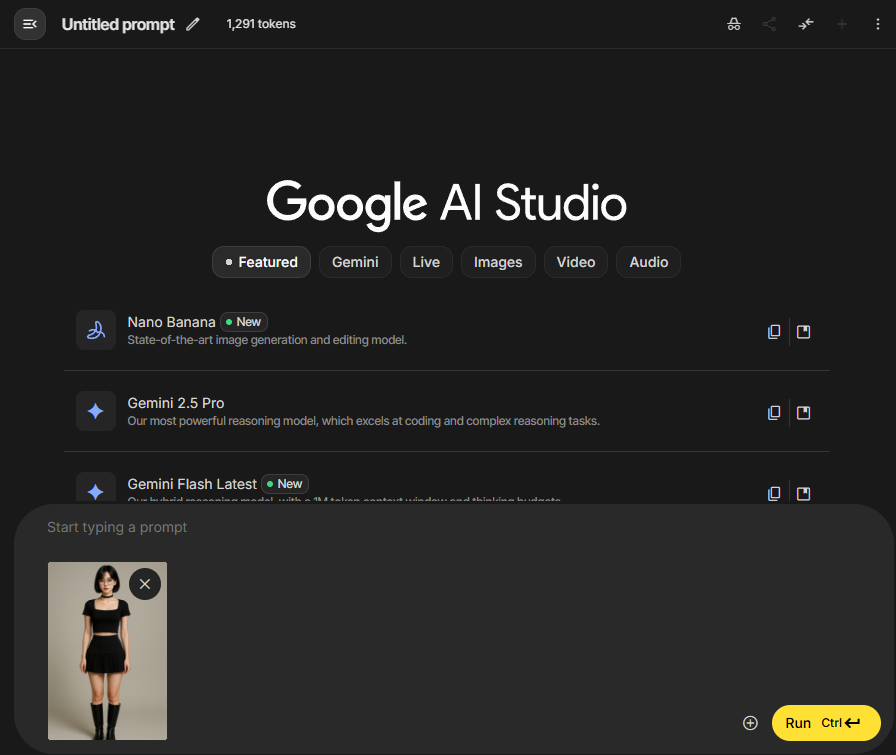Copy the Nano Banana model name
The height and width of the screenshot is (755, 896).
pos(774,332)
